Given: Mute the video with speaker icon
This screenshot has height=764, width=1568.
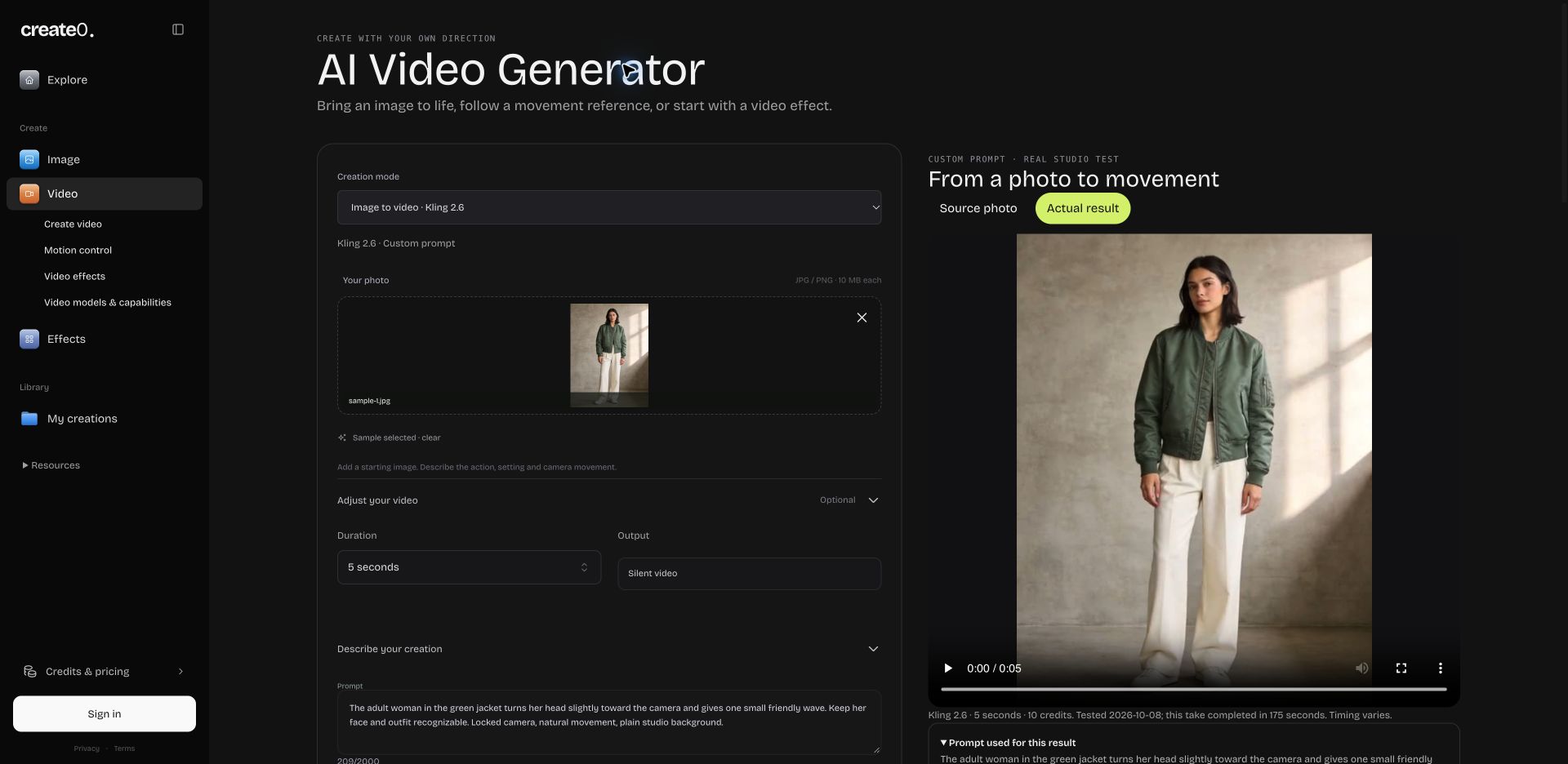Looking at the screenshot, I should (1362, 668).
